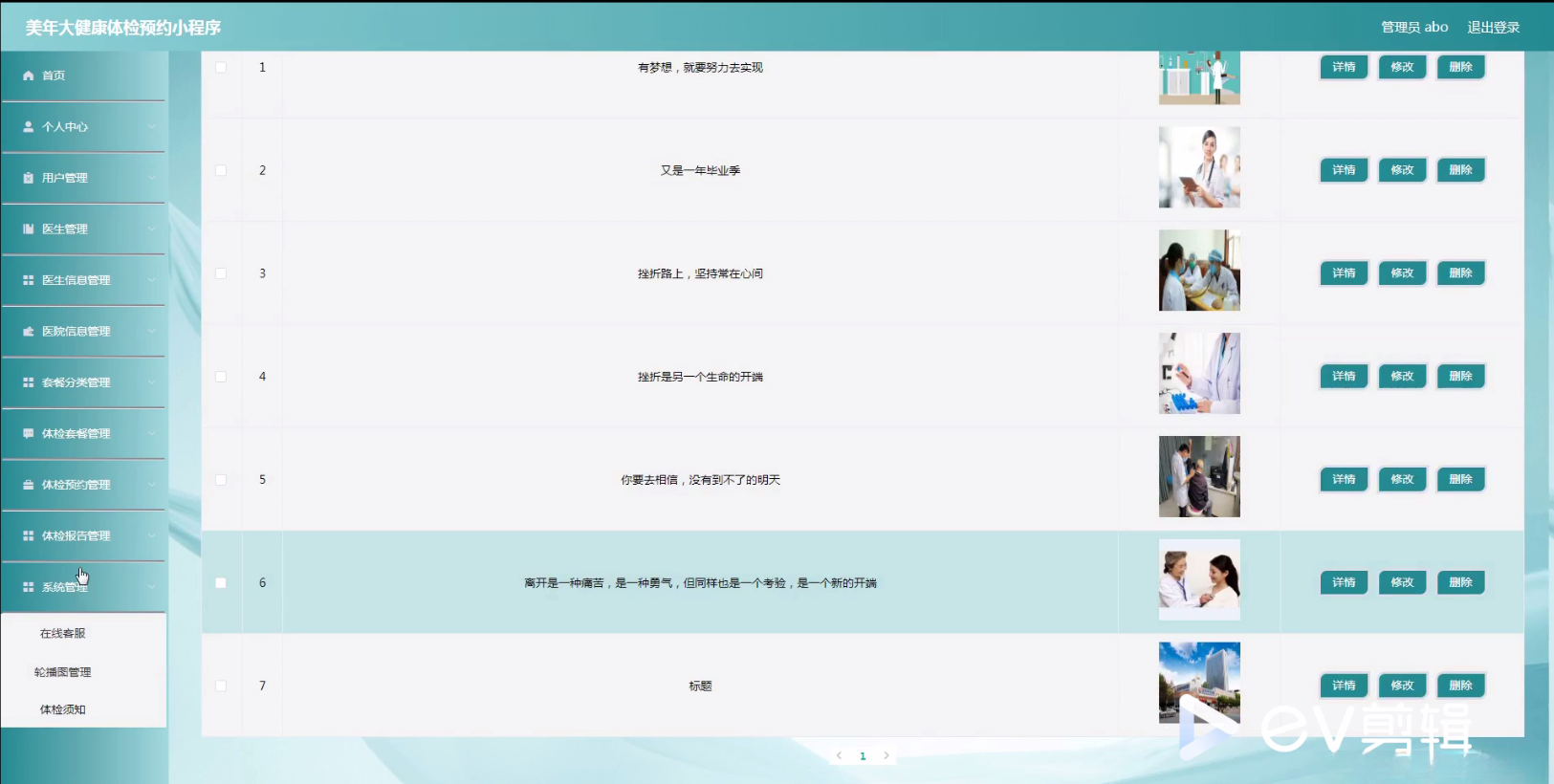Click the icon beside 用户管理
The height and width of the screenshot is (784, 1554).
coord(29,178)
